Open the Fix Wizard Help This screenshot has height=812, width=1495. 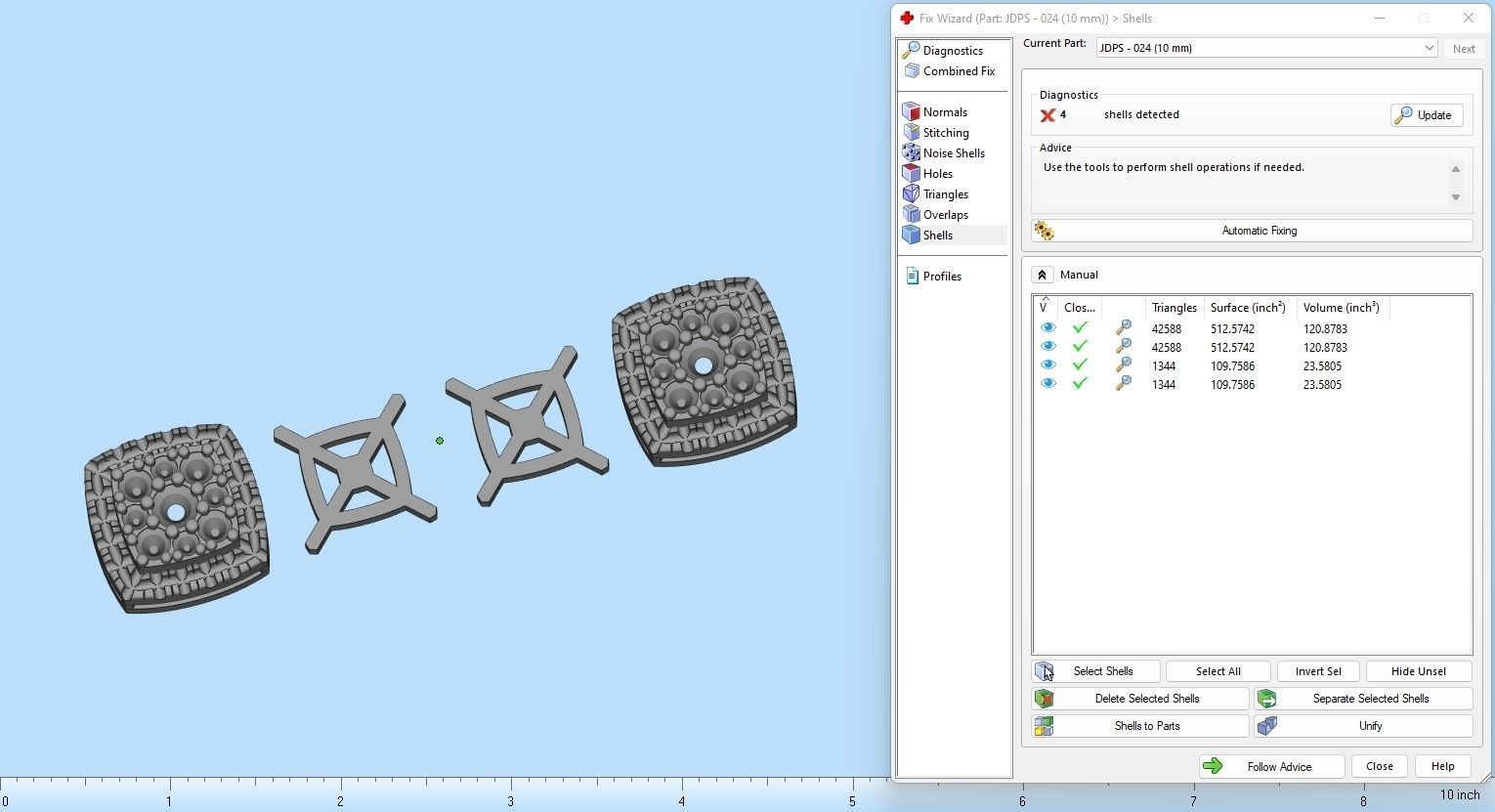tap(1442, 767)
